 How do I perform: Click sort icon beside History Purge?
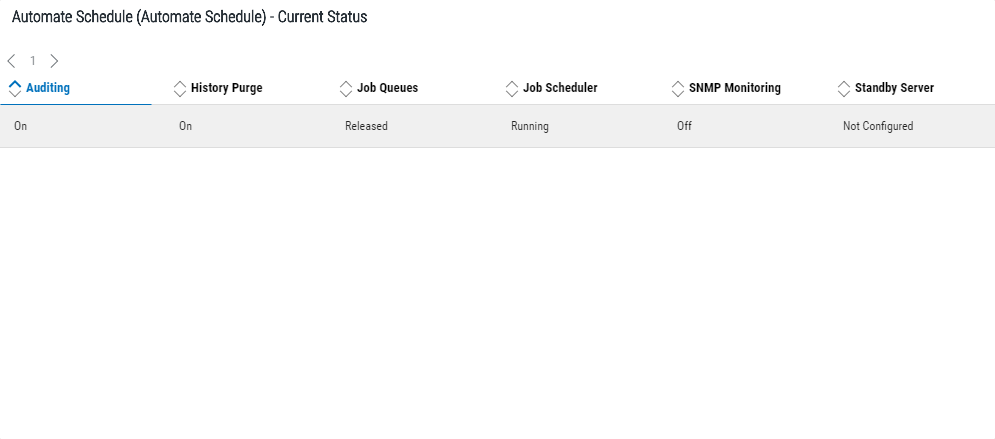point(180,88)
